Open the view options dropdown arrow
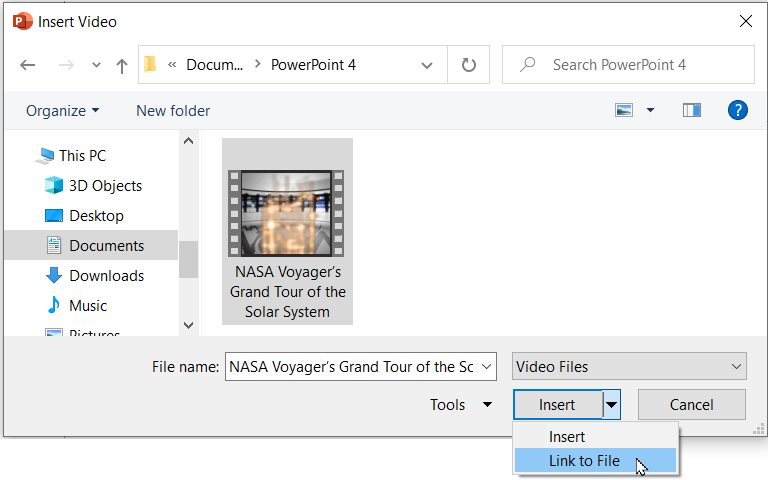This screenshot has height=480, width=768. tap(650, 110)
